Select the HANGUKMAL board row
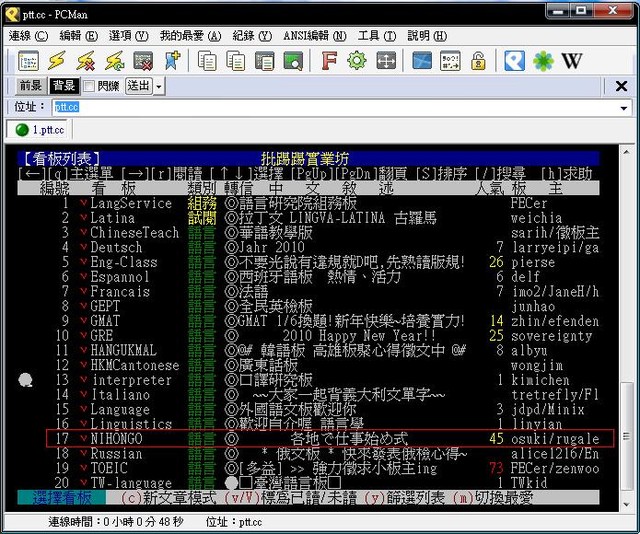 click(x=308, y=350)
